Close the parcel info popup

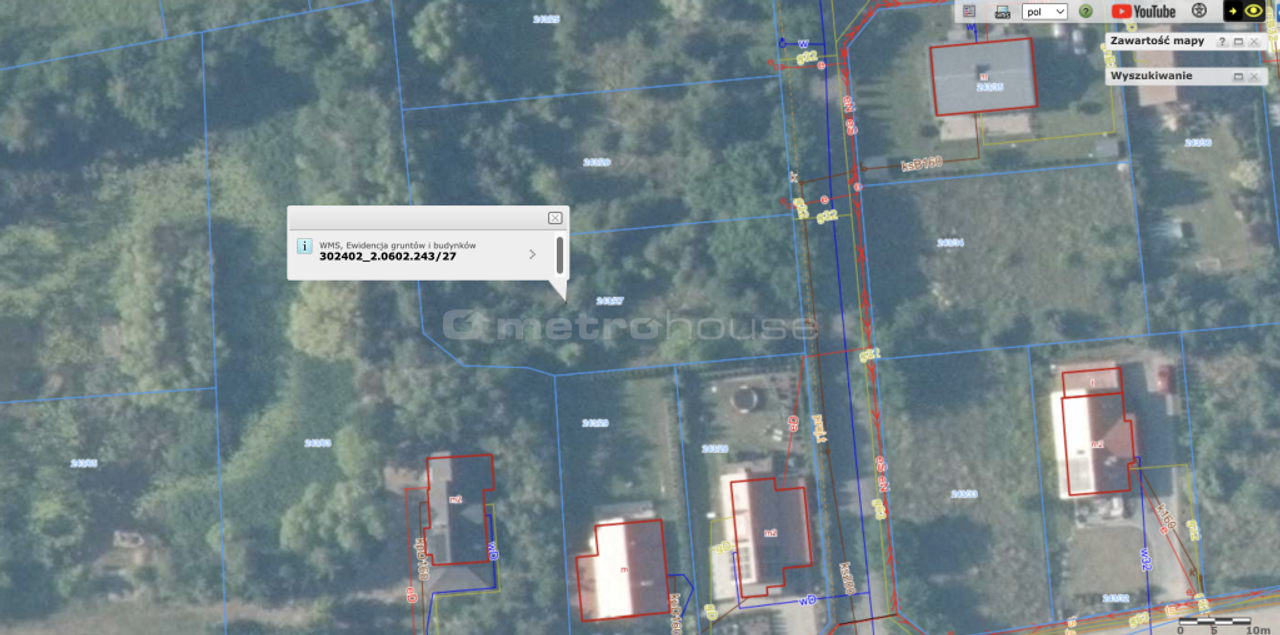point(555,218)
